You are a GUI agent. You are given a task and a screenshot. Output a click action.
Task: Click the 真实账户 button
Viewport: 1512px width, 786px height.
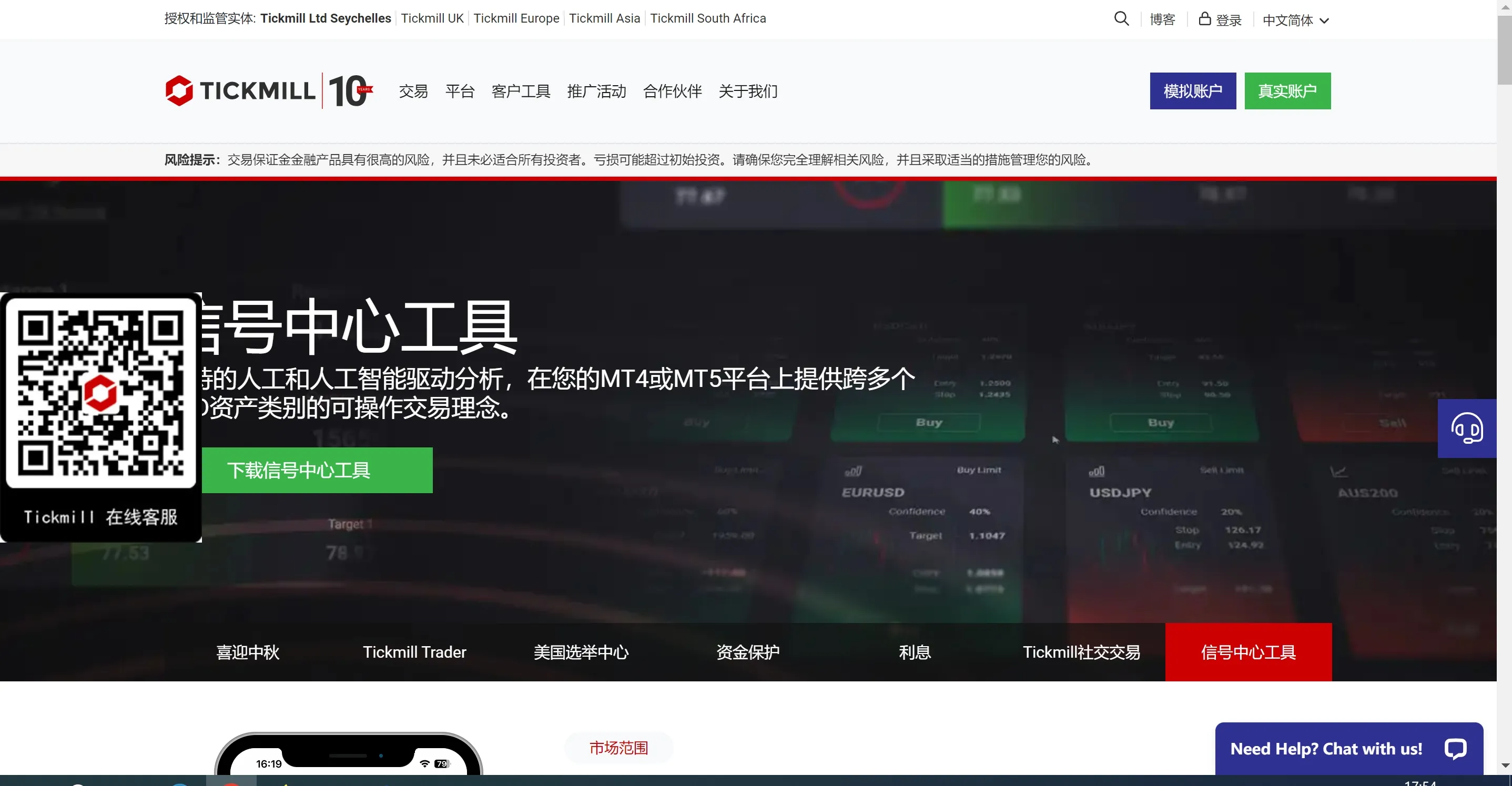[1287, 91]
